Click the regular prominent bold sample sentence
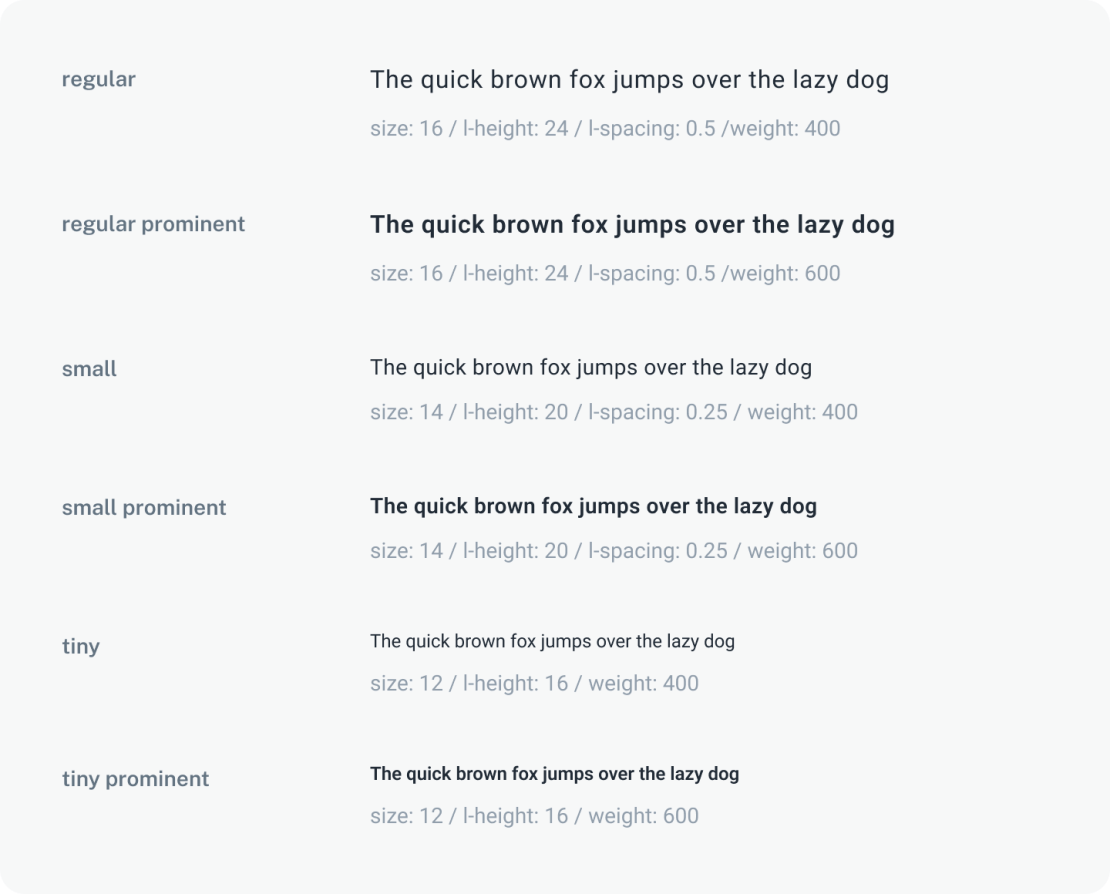This screenshot has height=894, width=1110. 632,225
